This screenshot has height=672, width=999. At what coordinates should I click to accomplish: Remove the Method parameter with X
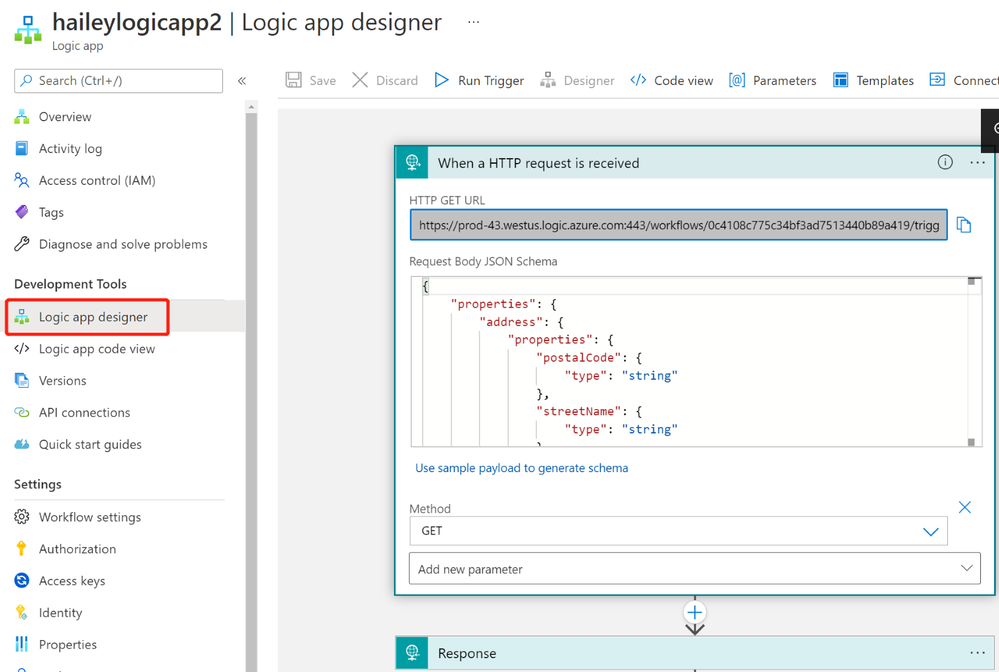pos(964,508)
